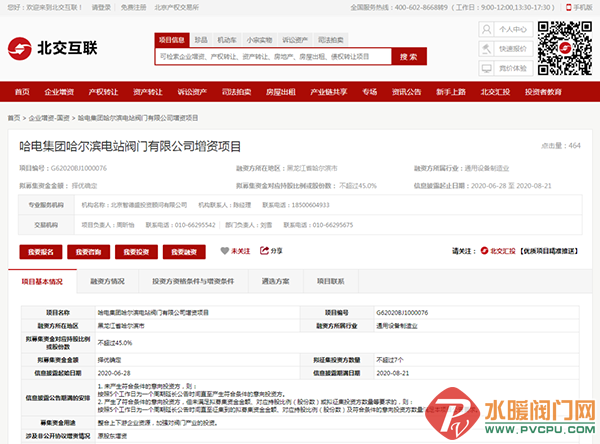Image resolution: width=600 pixels, height=444 pixels.
Task: Click the 我要融资 button
Action: tap(184, 252)
